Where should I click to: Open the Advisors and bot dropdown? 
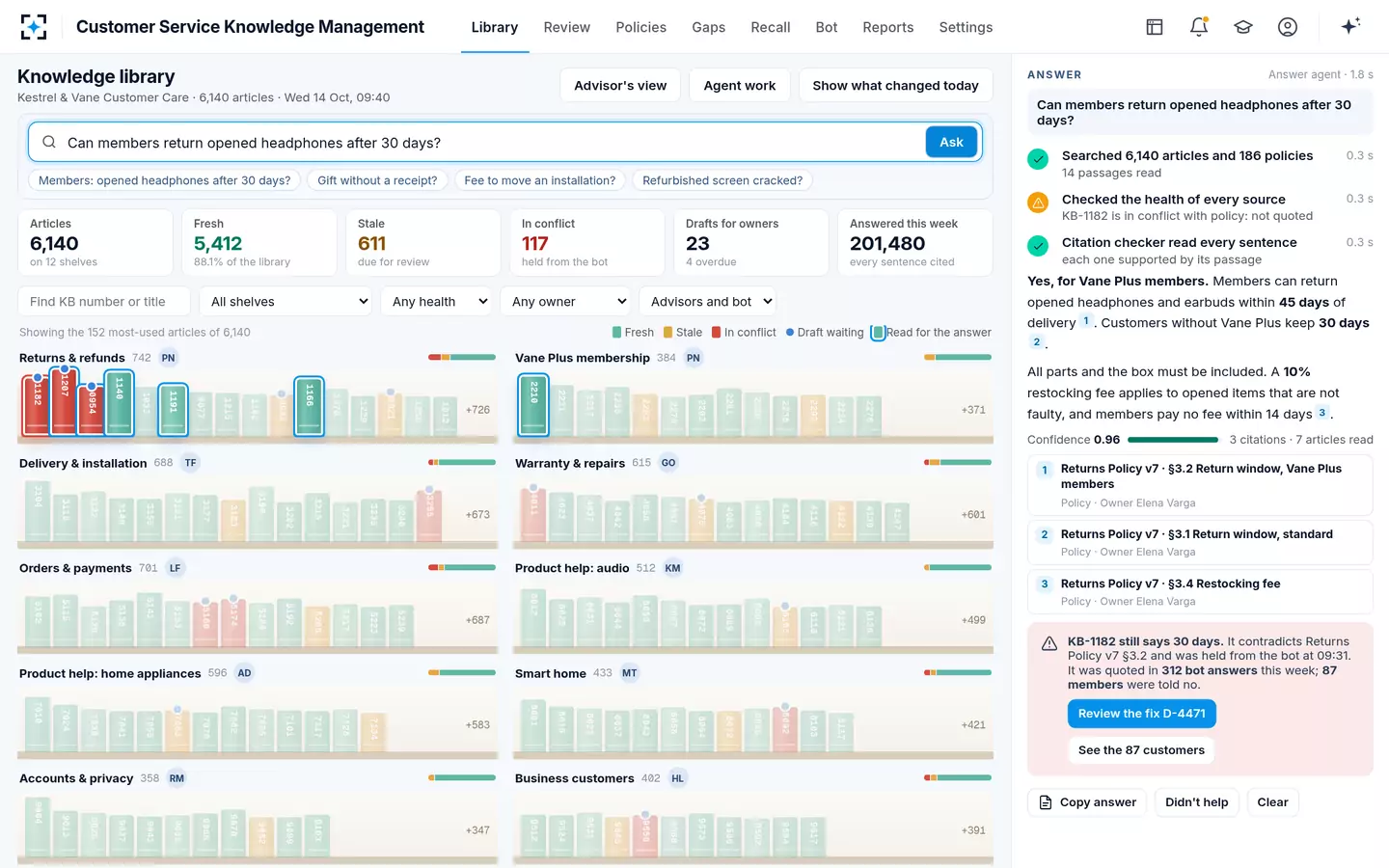(x=707, y=301)
